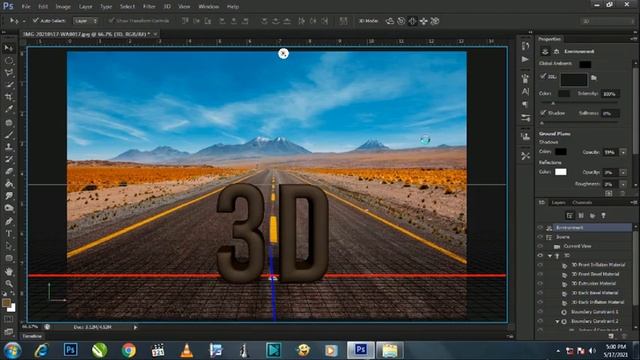Choose the Scale 3D Object mode icon
Image resolution: width=640 pixels, height=360 pixels.
point(435,21)
